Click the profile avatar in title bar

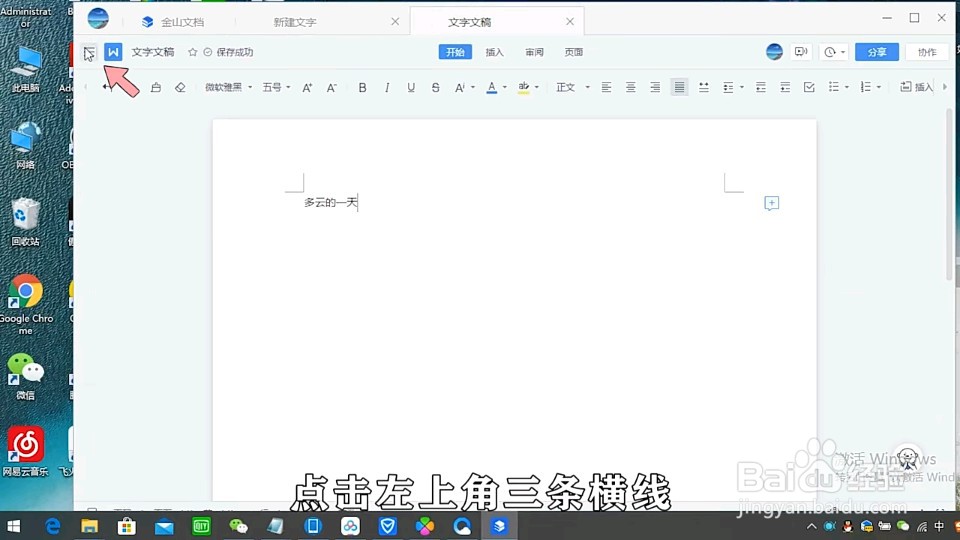pyautogui.click(x=98, y=18)
